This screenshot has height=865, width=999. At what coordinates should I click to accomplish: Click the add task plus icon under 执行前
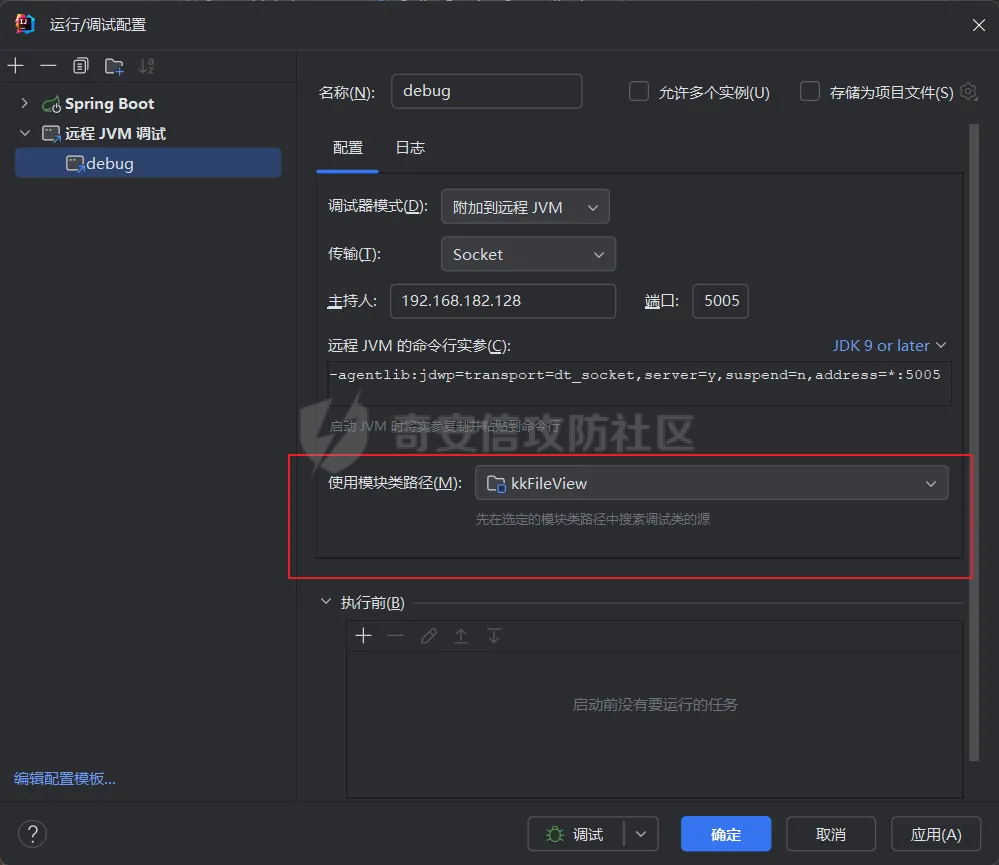pos(363,636)
